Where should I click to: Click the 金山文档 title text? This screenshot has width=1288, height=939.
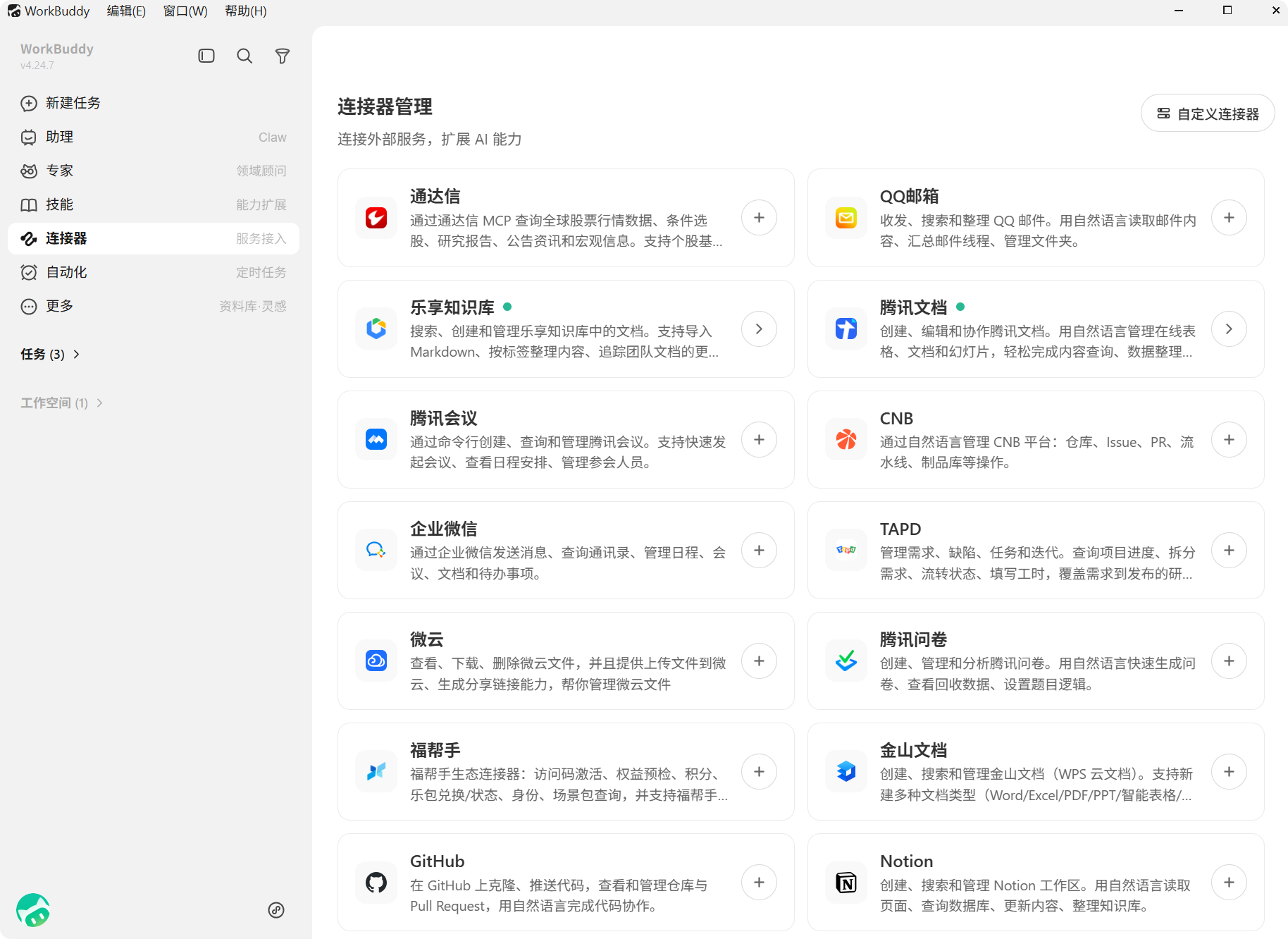[x=913, y=750]
